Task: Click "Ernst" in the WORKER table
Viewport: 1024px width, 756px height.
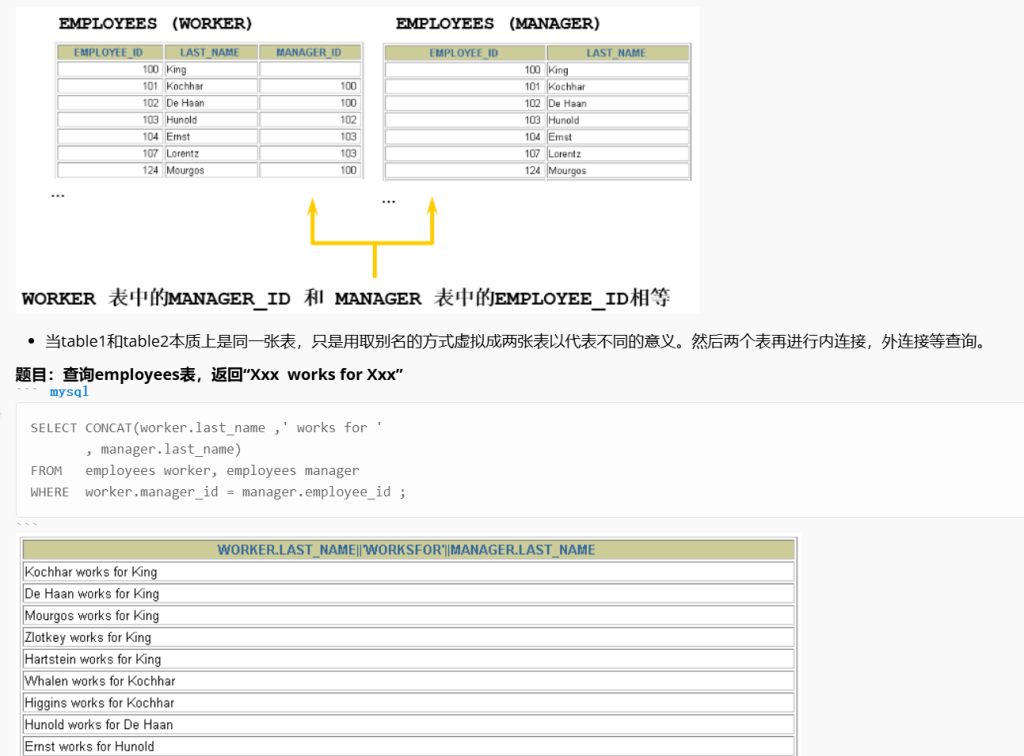Action: tap(178, 136)
